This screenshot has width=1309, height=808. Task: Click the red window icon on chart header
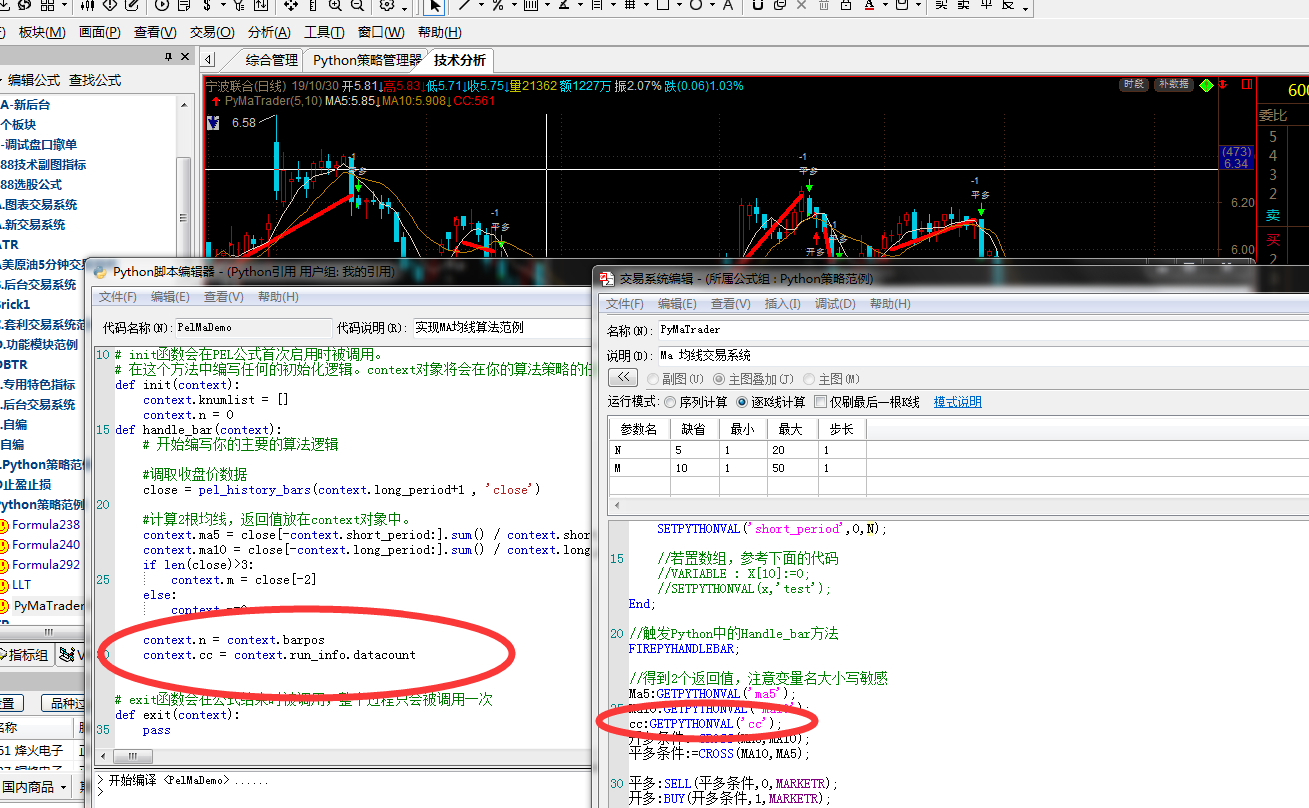[x=1249, y=85]
